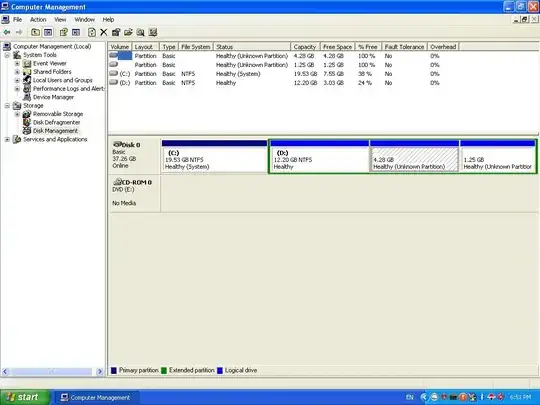Image resolution: width=540 pixels, height=405 pixels.
Task: Click the magnifier Explore toolbar icon
Action: (140, 32)
